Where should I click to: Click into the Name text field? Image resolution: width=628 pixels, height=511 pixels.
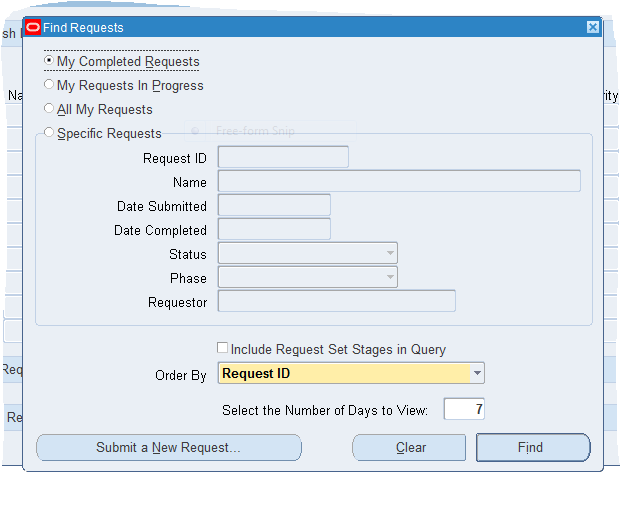pyautogui.click(x=399, y=182)
